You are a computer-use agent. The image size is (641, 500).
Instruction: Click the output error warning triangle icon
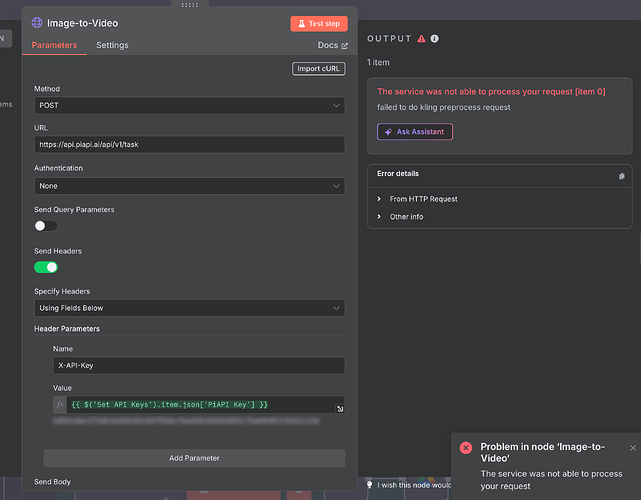tap(421, 39)
